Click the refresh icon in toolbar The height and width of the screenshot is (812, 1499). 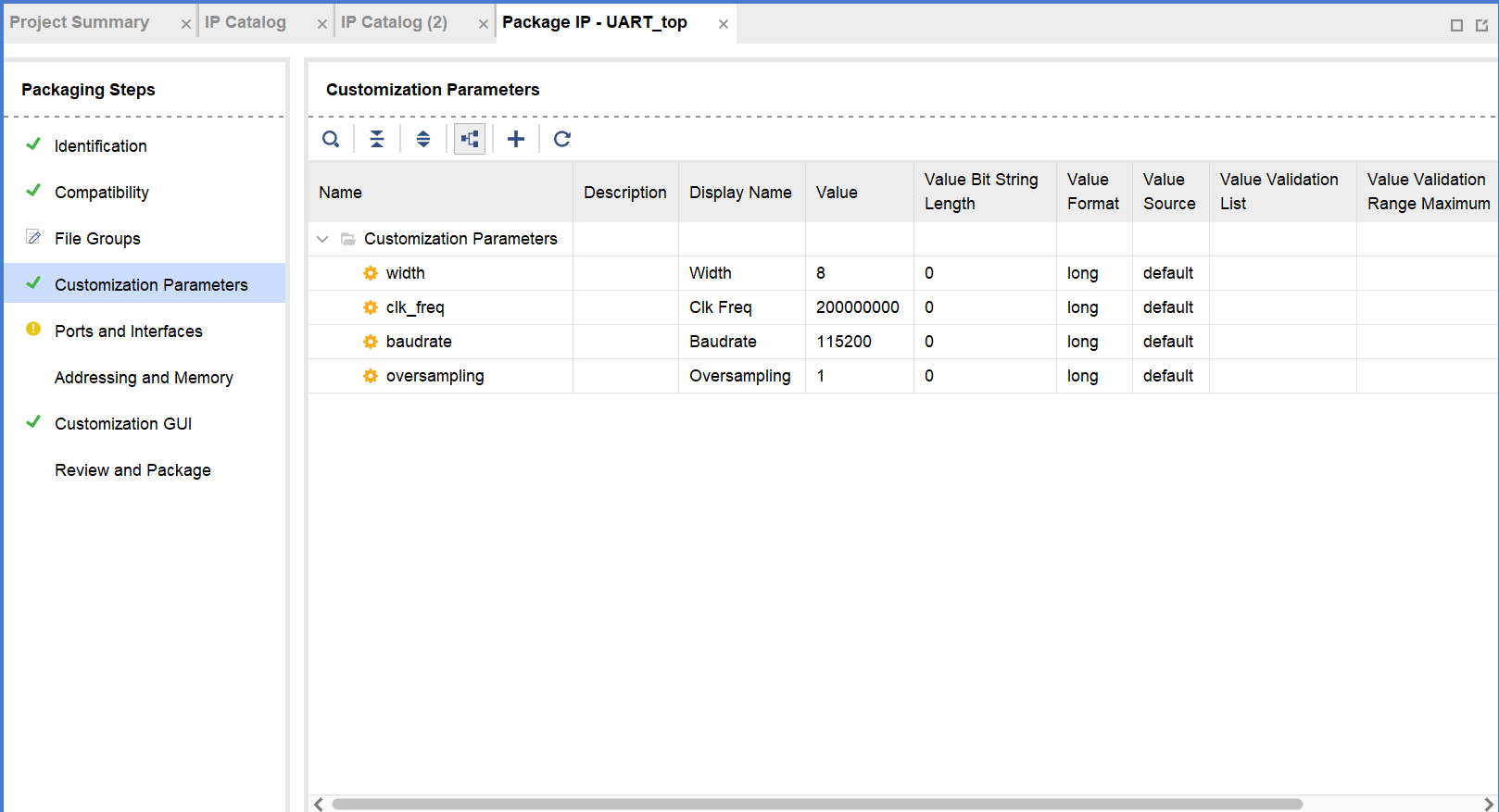click(x=562, y=139)
